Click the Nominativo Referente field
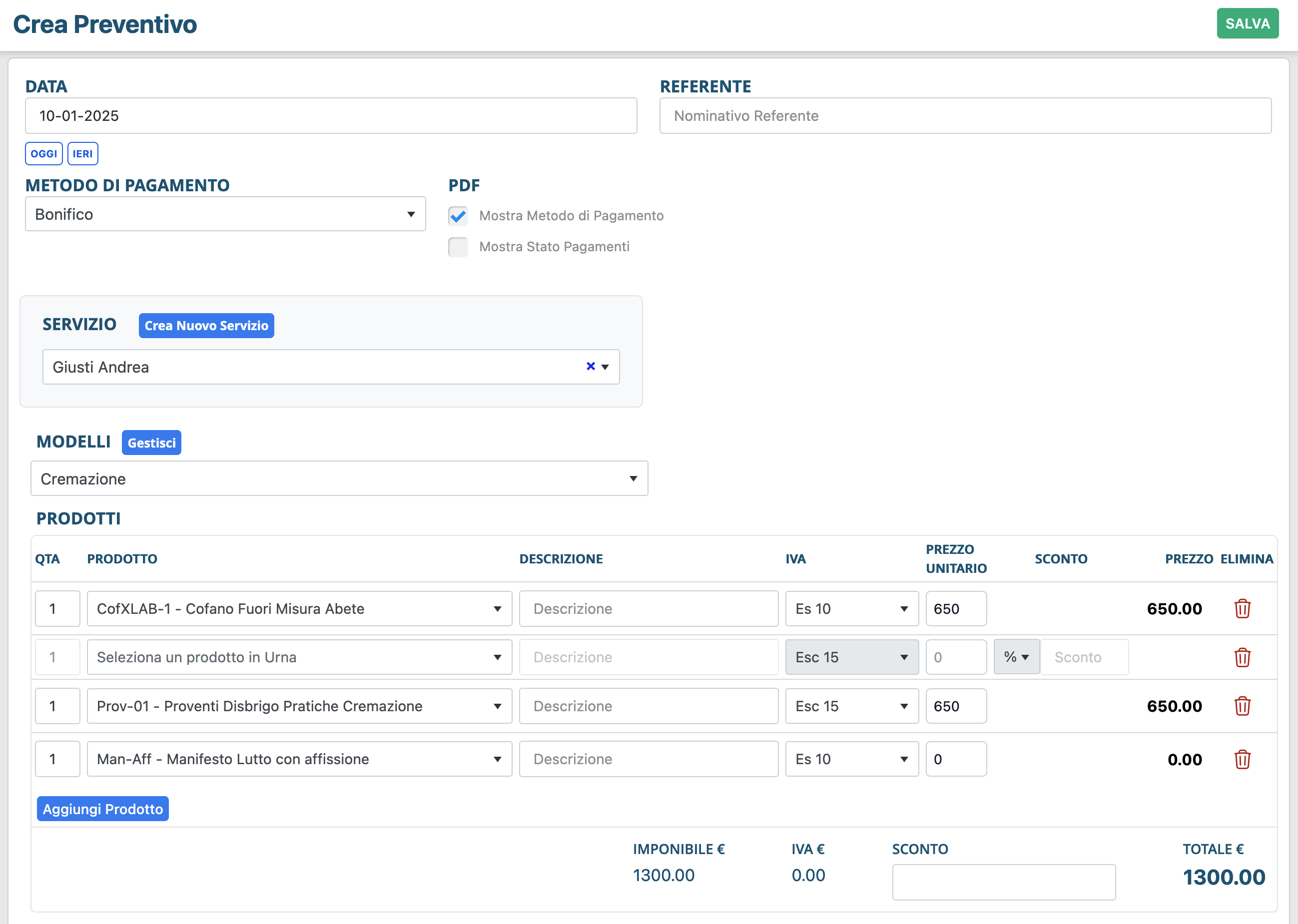This screenshot has height=924, width=1298. coord(965,115)
